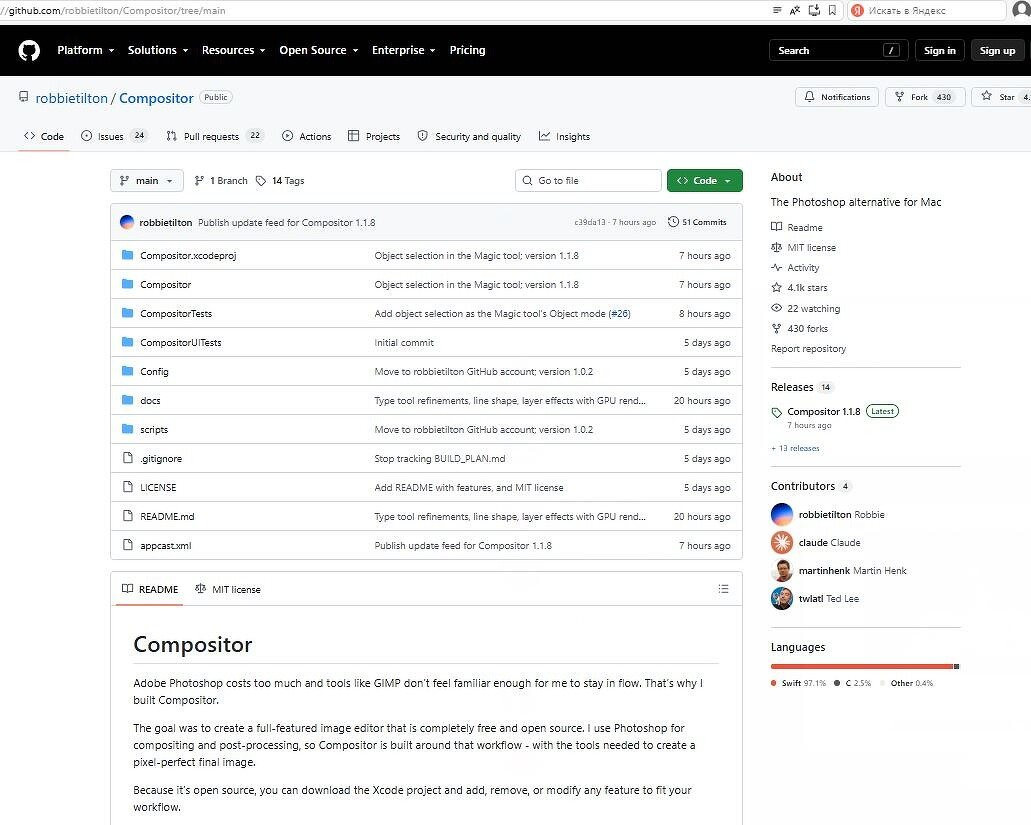Open claude contributor avatar
The height and width of the screenshot is (825, 1031).
click(782, 542)
